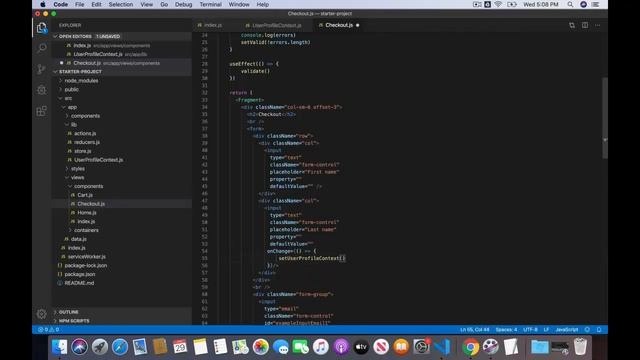
Task: Open Safari from the dock
Action: coord(120,347)
